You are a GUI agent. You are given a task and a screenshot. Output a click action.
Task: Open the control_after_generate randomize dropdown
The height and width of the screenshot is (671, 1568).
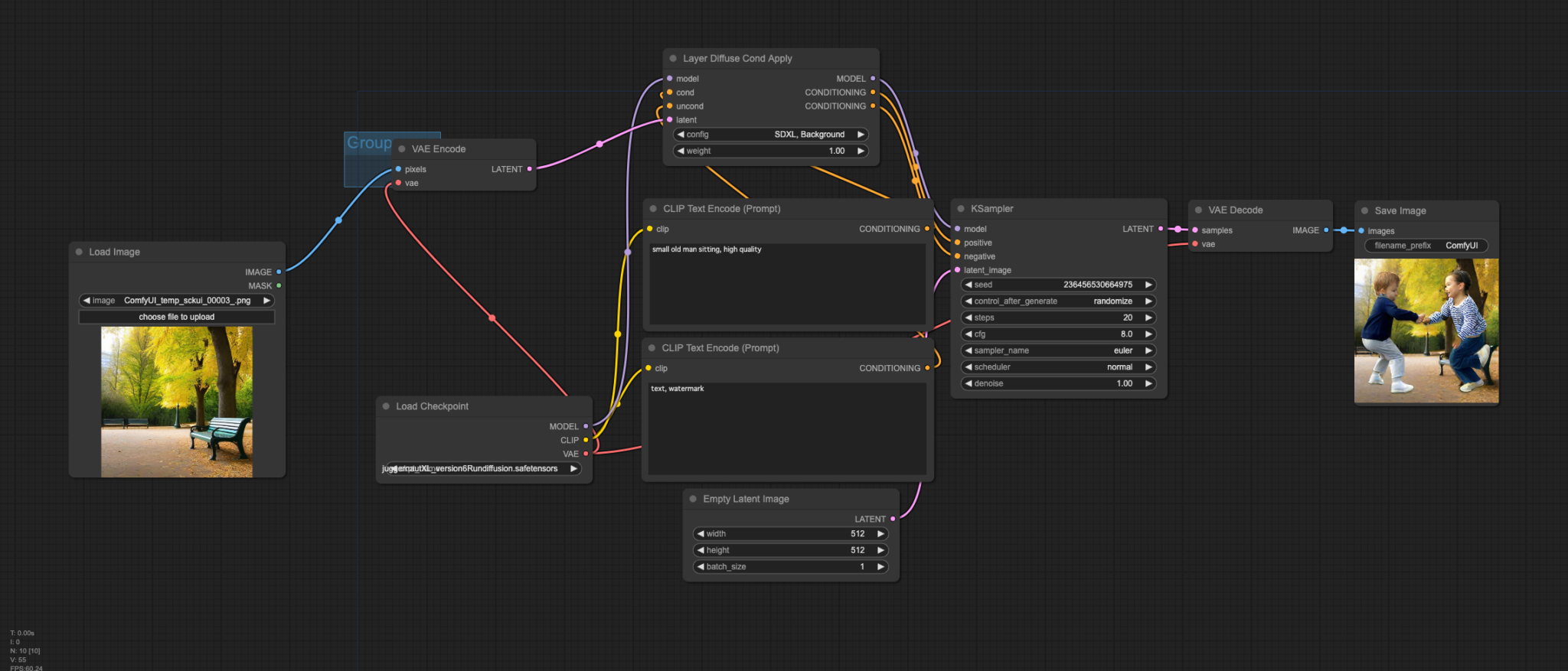click(x=1058, y=301)
